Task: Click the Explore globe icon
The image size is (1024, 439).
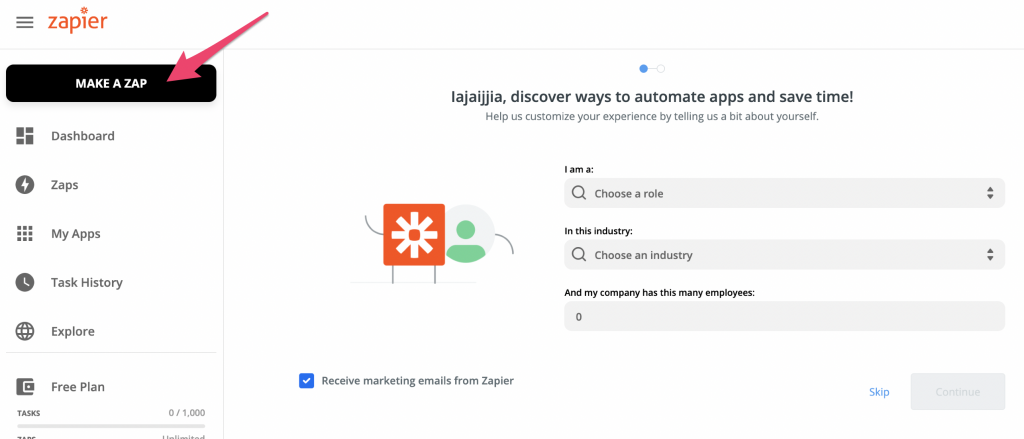Action: [26, 332]
